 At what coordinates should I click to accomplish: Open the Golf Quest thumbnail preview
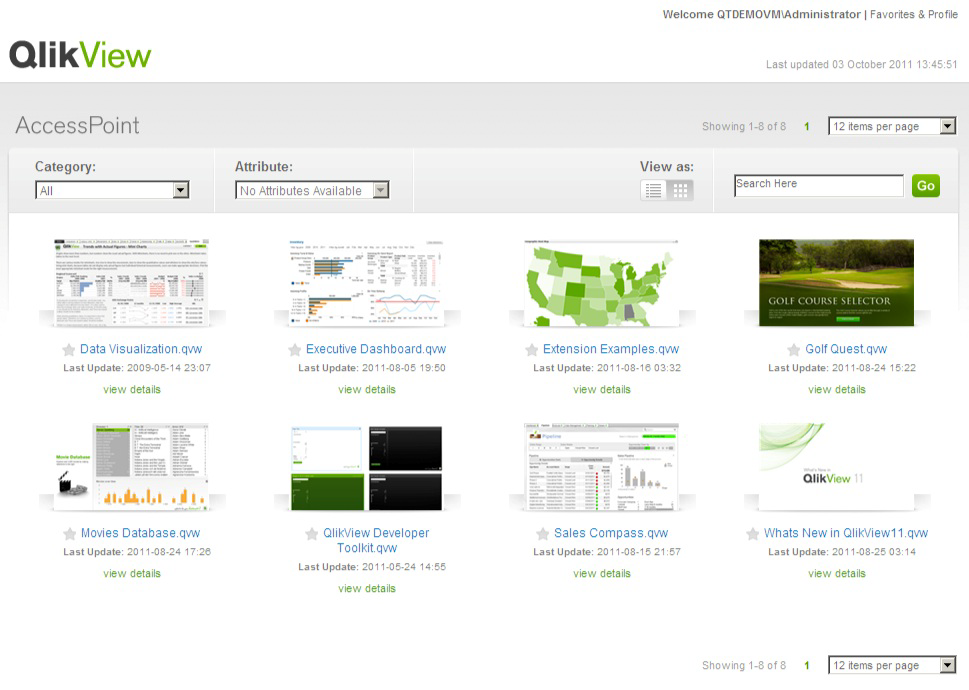click(x=836, y=281)
